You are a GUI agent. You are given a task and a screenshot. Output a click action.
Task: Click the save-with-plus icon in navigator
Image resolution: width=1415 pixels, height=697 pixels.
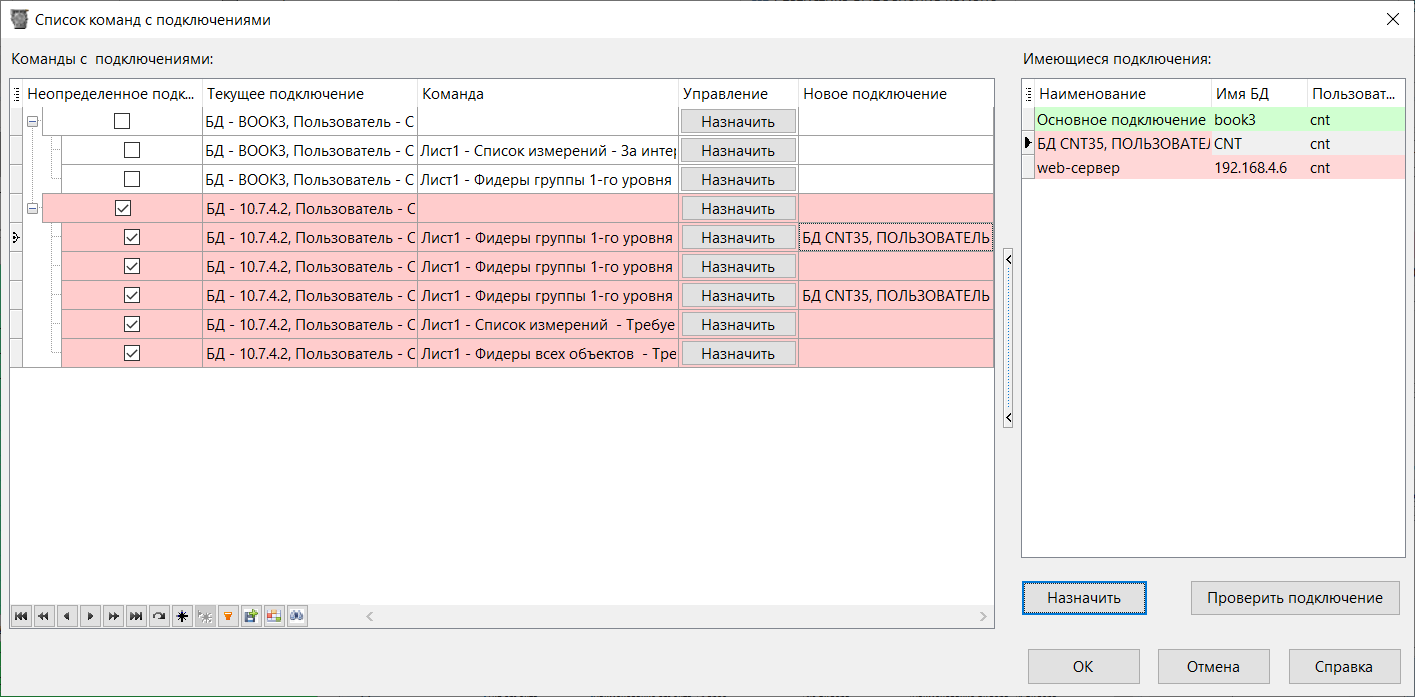pos(251,616)
